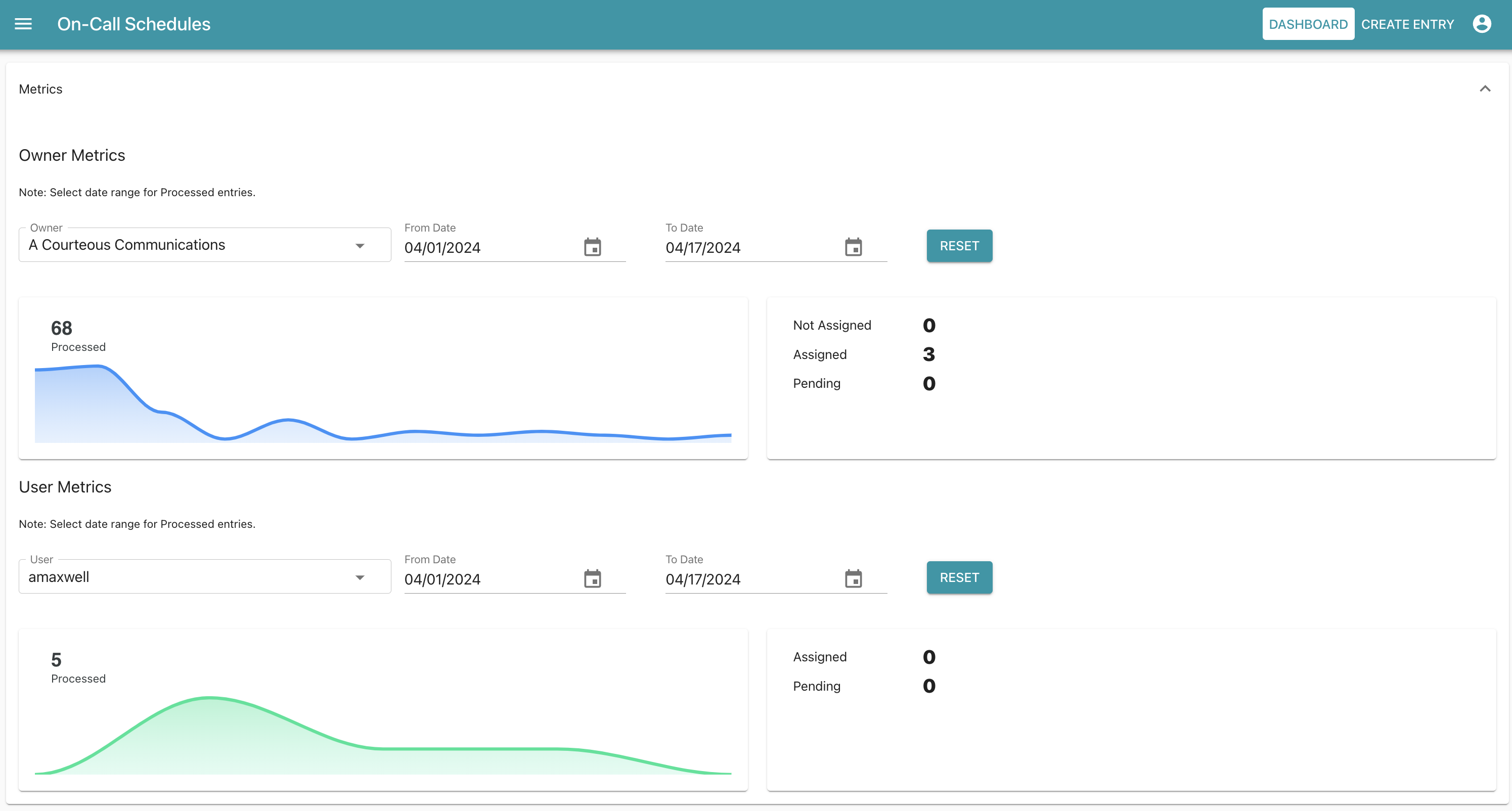Click the Owner Metrics Assigned value 3
The height and width of the screenshot is (811, 1512).
tap(928, 354)
